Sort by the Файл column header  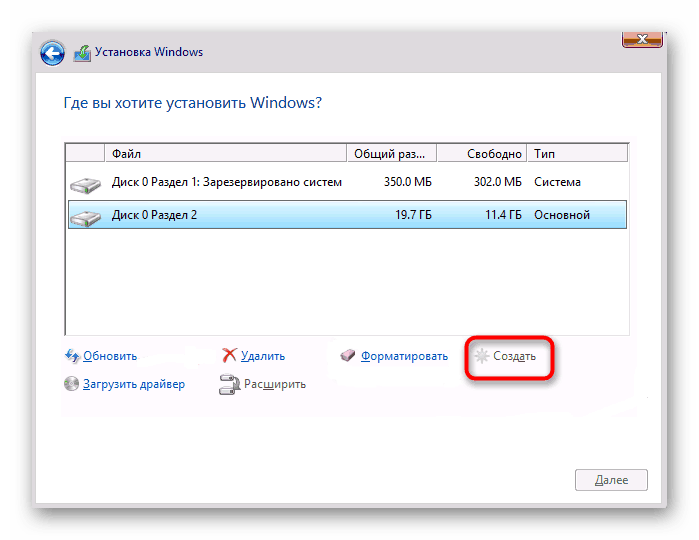tap(226, 154)
